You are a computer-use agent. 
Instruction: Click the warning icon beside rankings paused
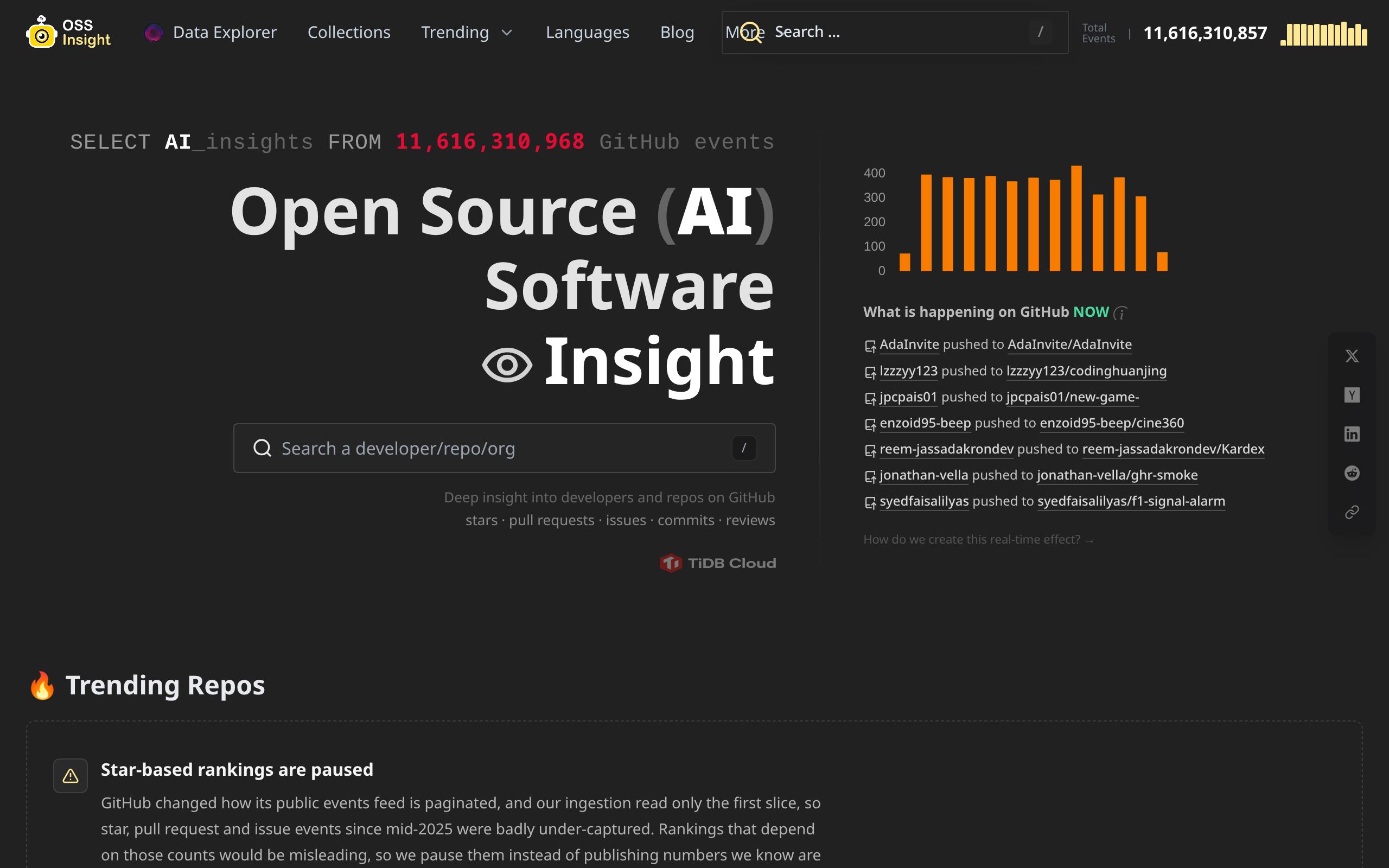coord(70,776)
